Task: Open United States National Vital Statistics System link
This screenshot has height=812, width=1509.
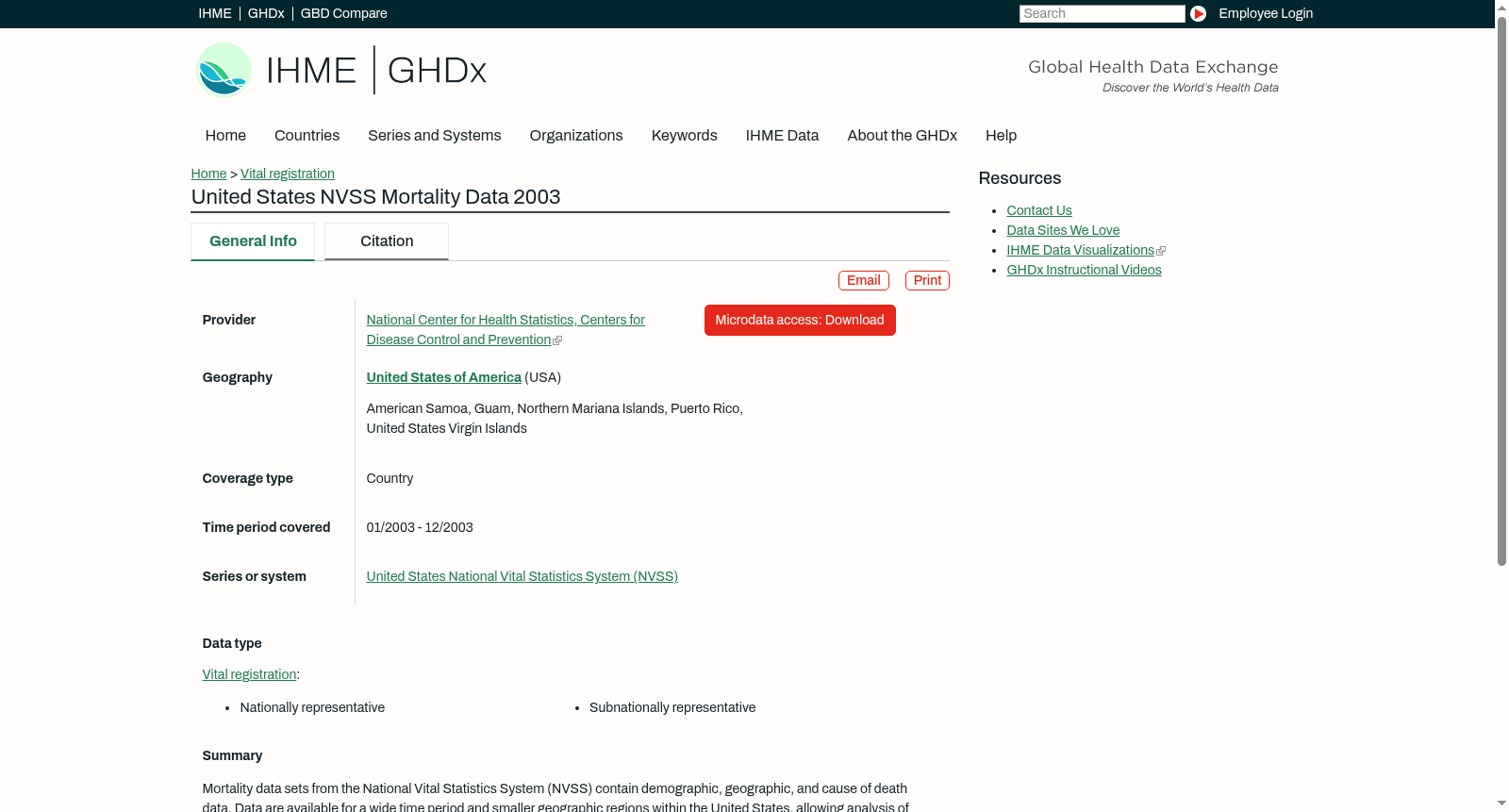Action: [522, 576]
